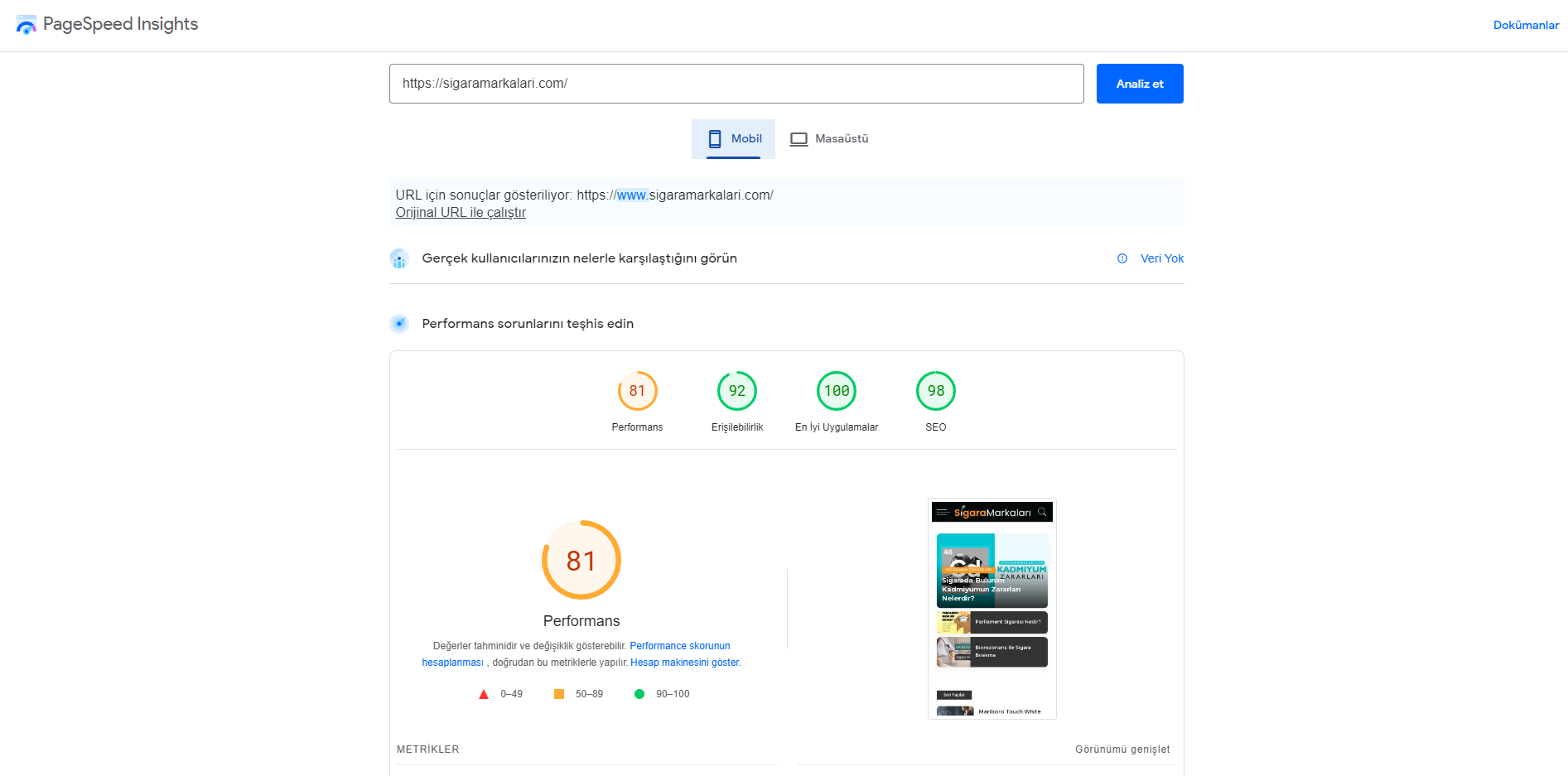This screenshot has height=776, width=1568.
Task: Click the METRİKLER section heading
Action: [427, 749]
